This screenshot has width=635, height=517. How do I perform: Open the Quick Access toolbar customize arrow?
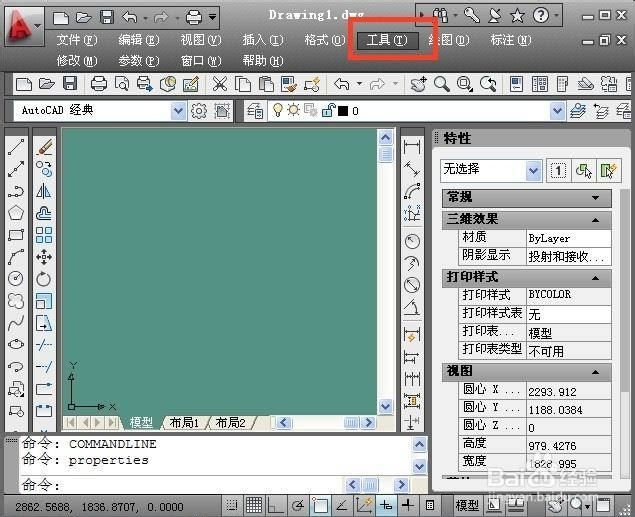tap(213, 17)
